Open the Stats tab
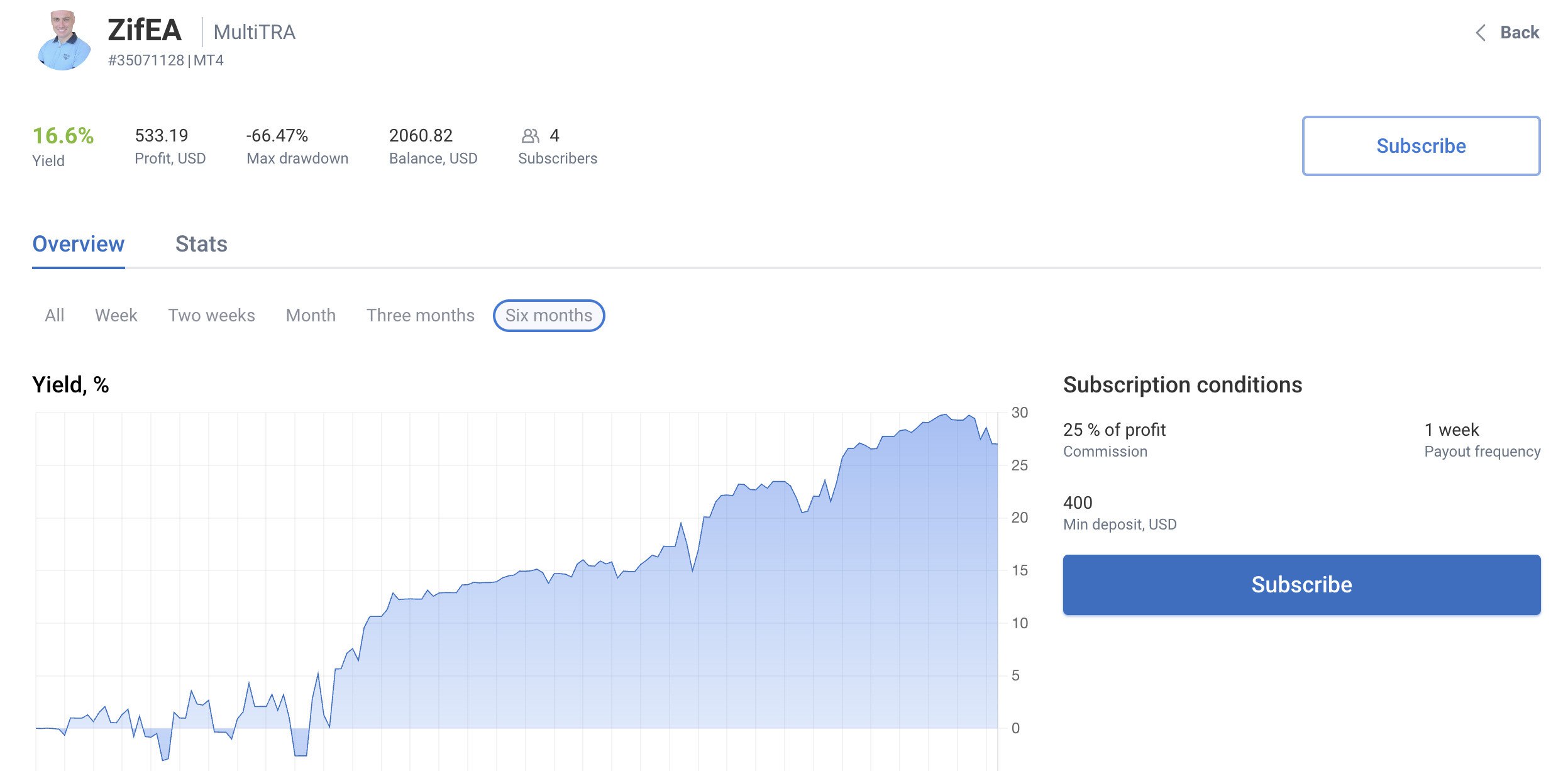 point(201,244)
